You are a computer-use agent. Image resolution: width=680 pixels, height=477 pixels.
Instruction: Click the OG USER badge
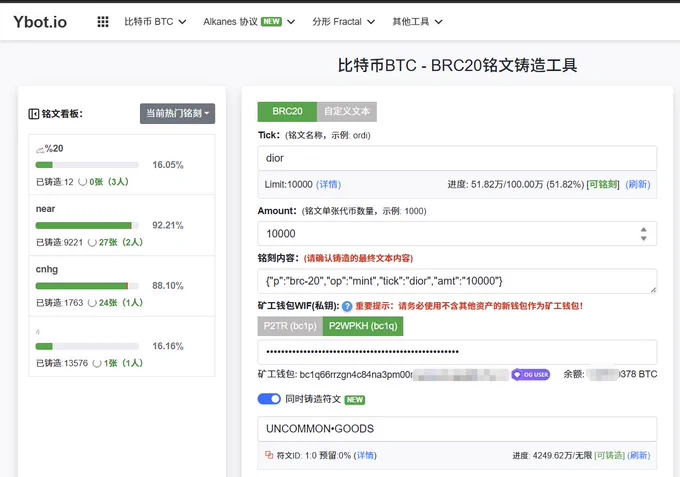coord(531,374)
